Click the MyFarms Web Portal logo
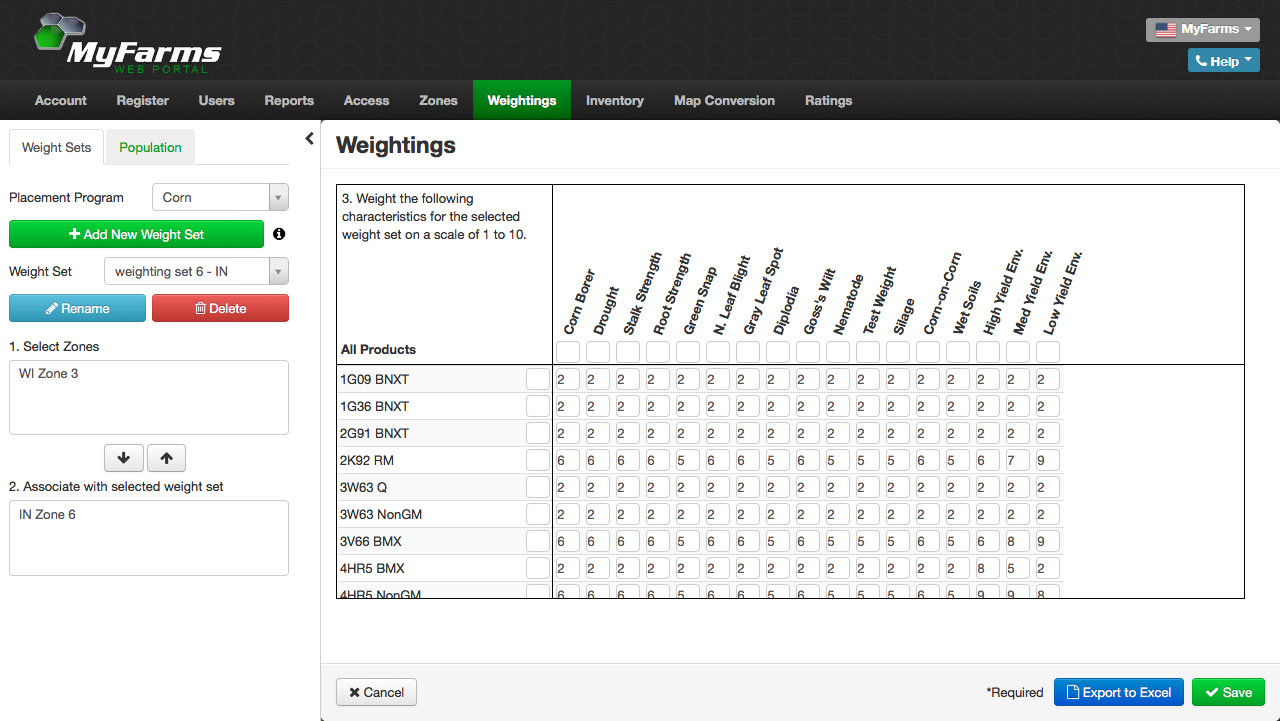This screenshot has height=721, width=1280. 127,44
